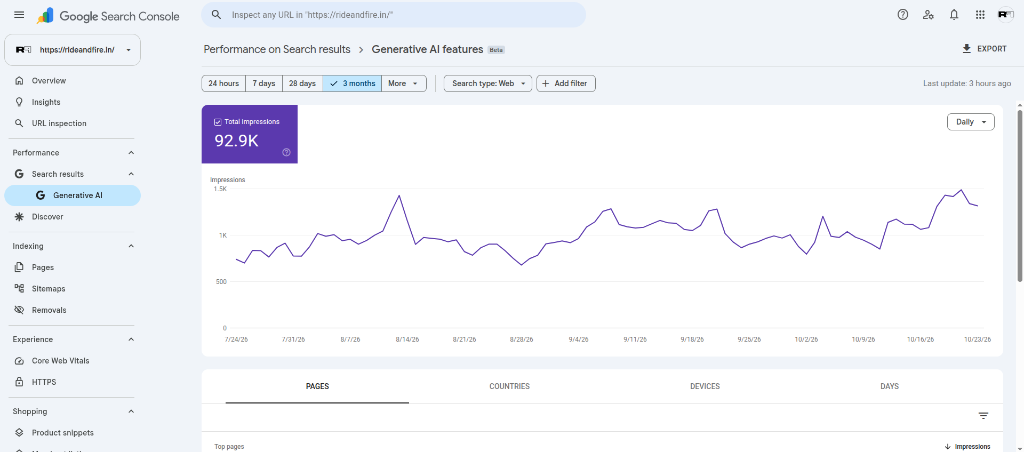Screen dimensions: 1024x452
Task: Click the Google Search Console logo
Action: (108, 16)
